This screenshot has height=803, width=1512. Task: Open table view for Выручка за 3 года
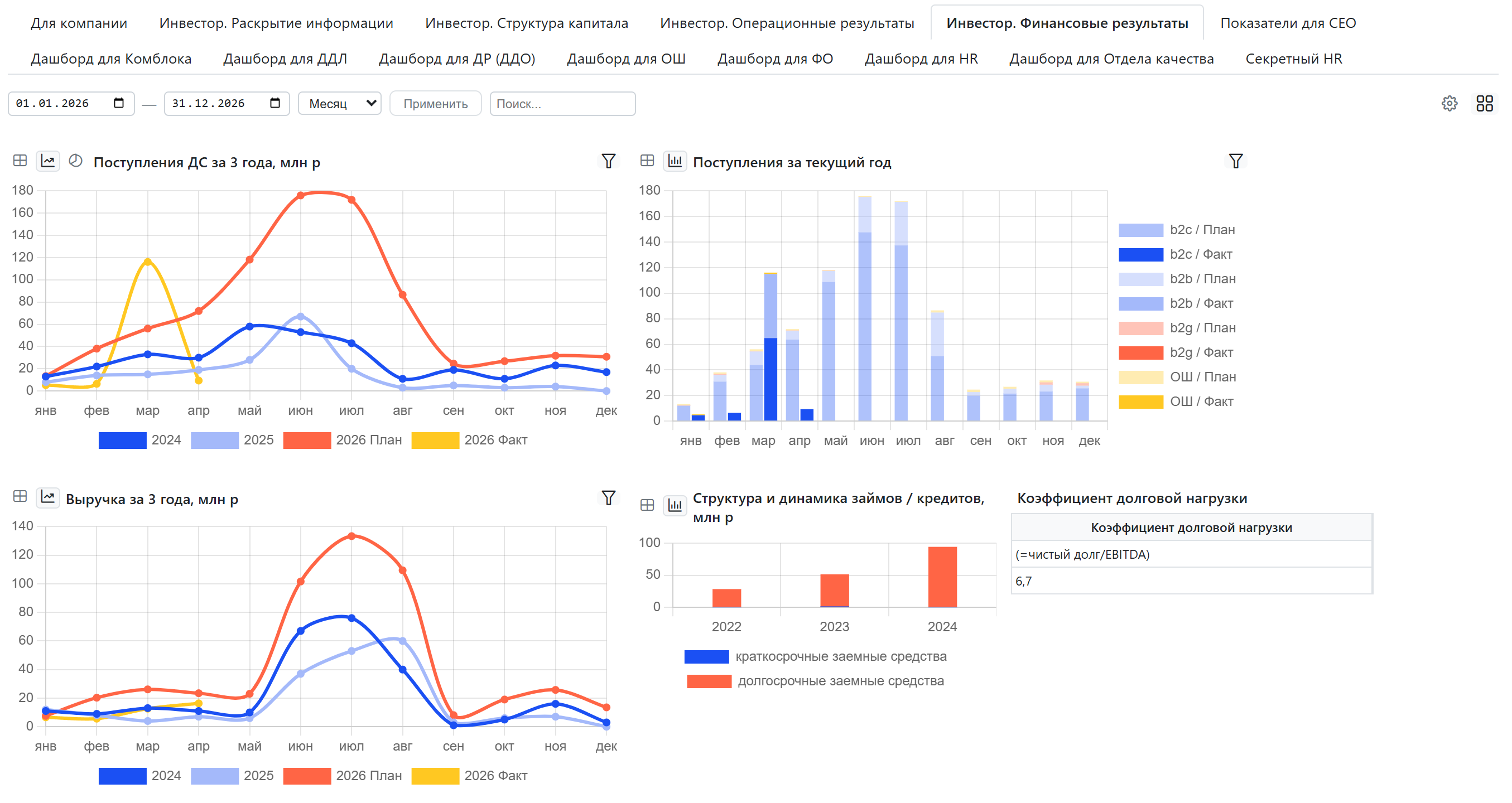(20, 497)
